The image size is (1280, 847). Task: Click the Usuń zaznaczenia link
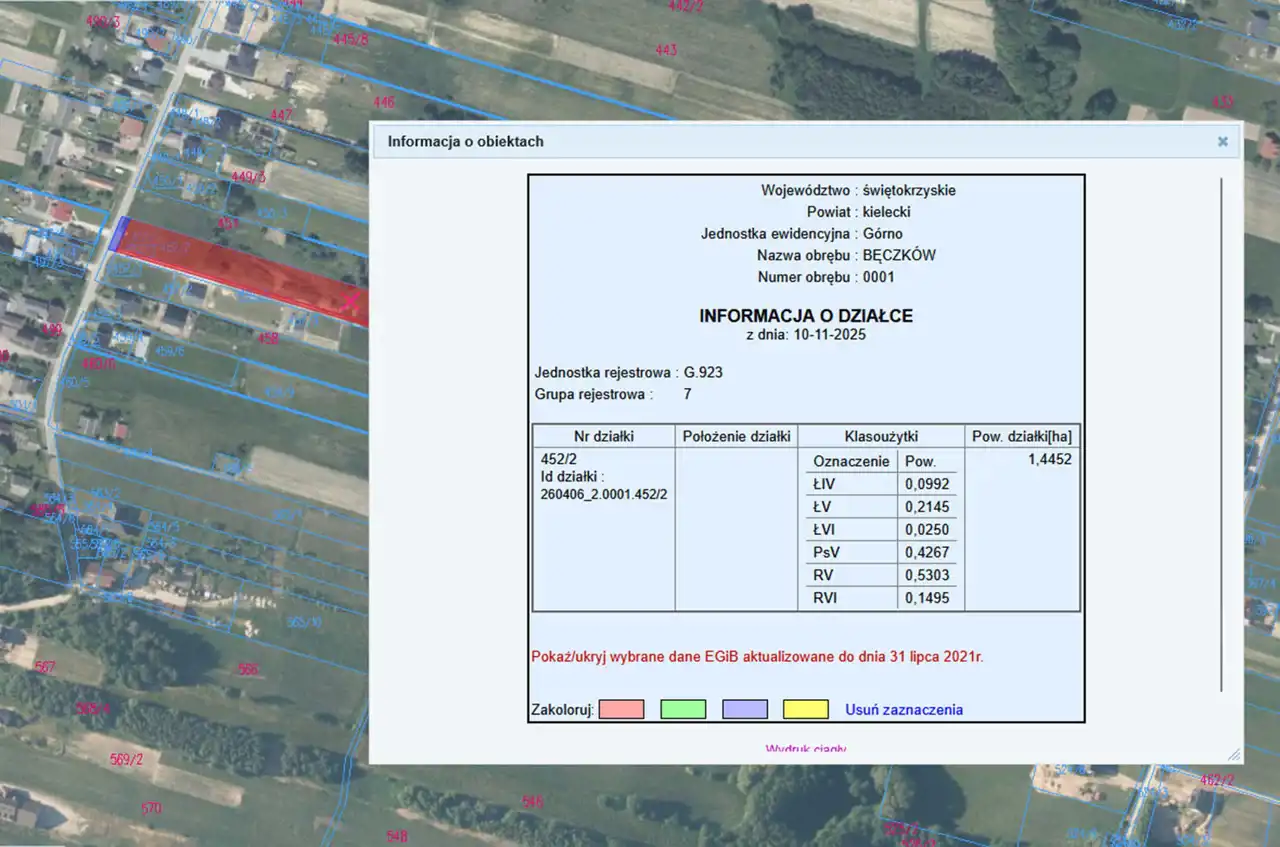[x=904, y=709]
